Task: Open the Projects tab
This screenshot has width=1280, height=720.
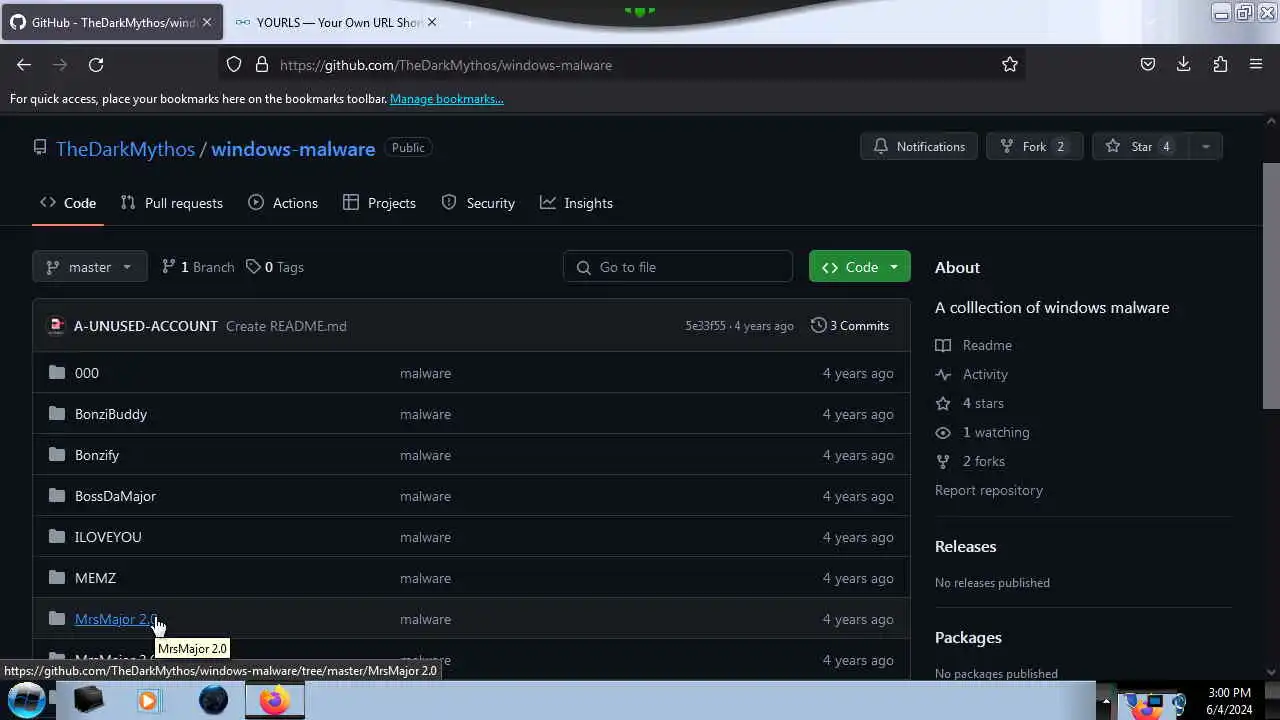Action: (379, 203)
